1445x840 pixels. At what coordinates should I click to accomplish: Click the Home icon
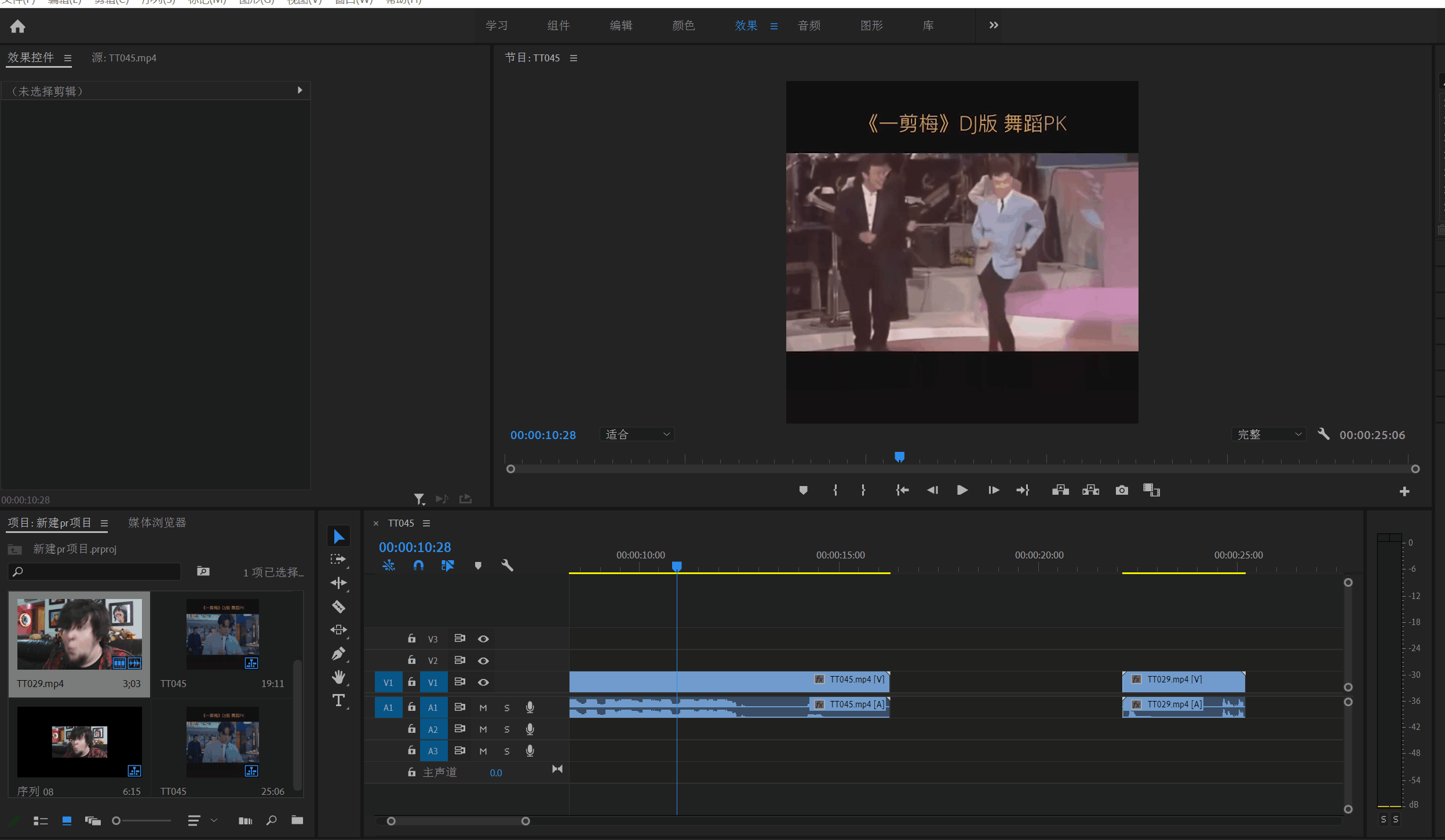coord(17,26)
